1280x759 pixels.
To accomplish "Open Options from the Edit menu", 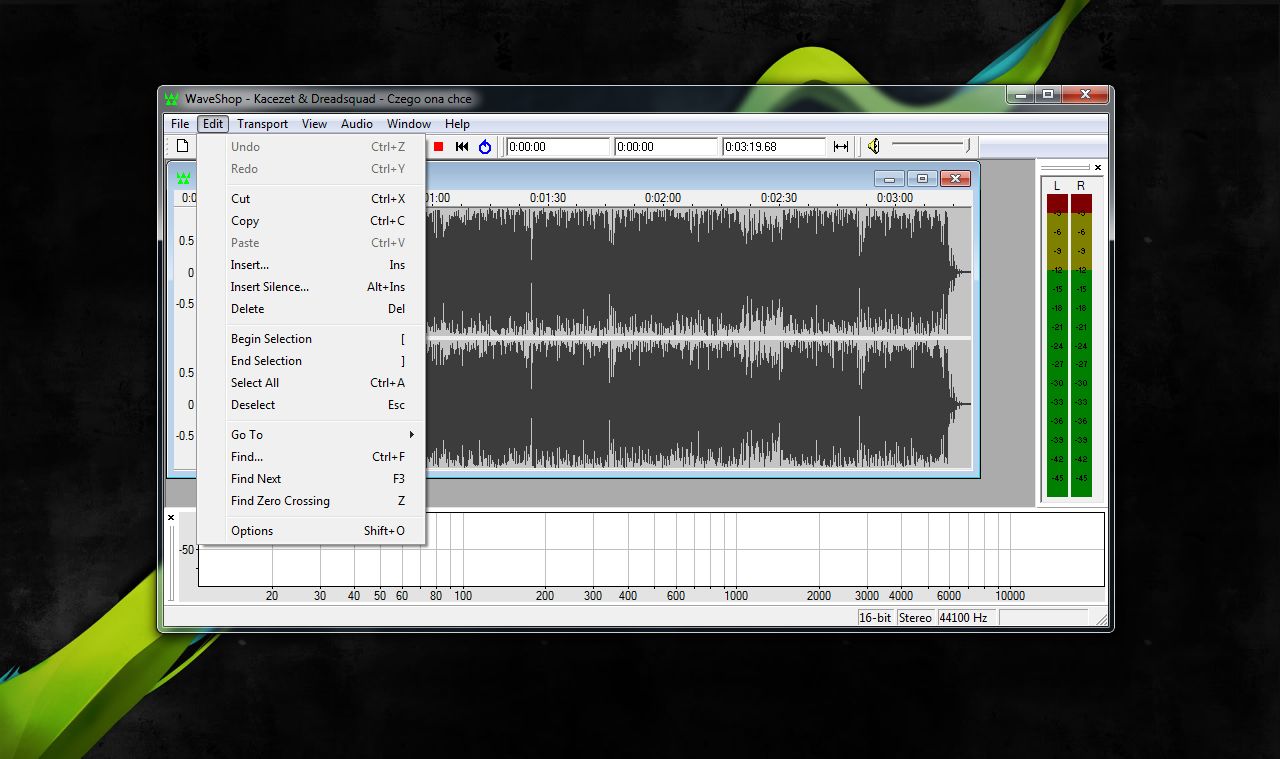I will click(x=311, y=531).
